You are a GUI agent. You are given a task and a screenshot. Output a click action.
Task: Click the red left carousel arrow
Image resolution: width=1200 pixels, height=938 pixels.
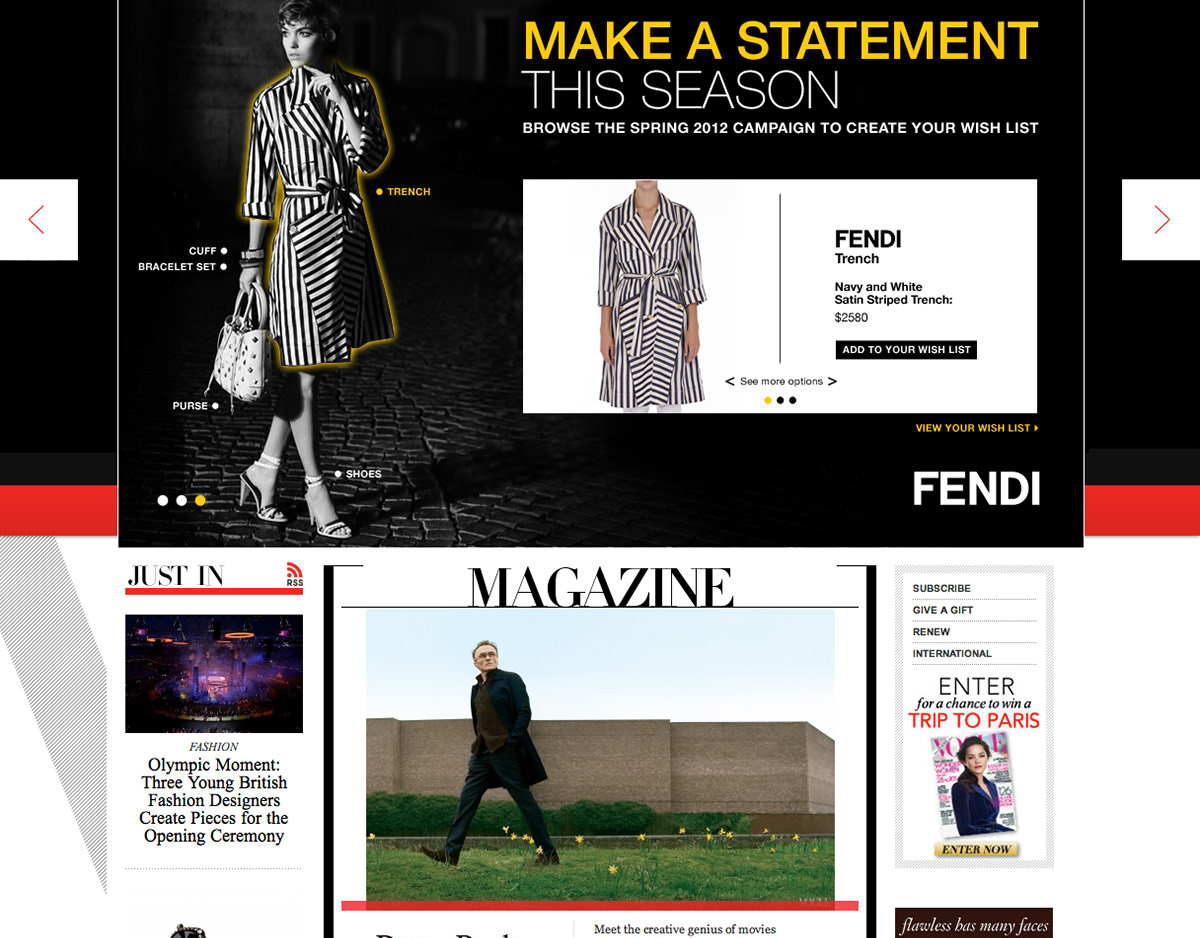38,220
